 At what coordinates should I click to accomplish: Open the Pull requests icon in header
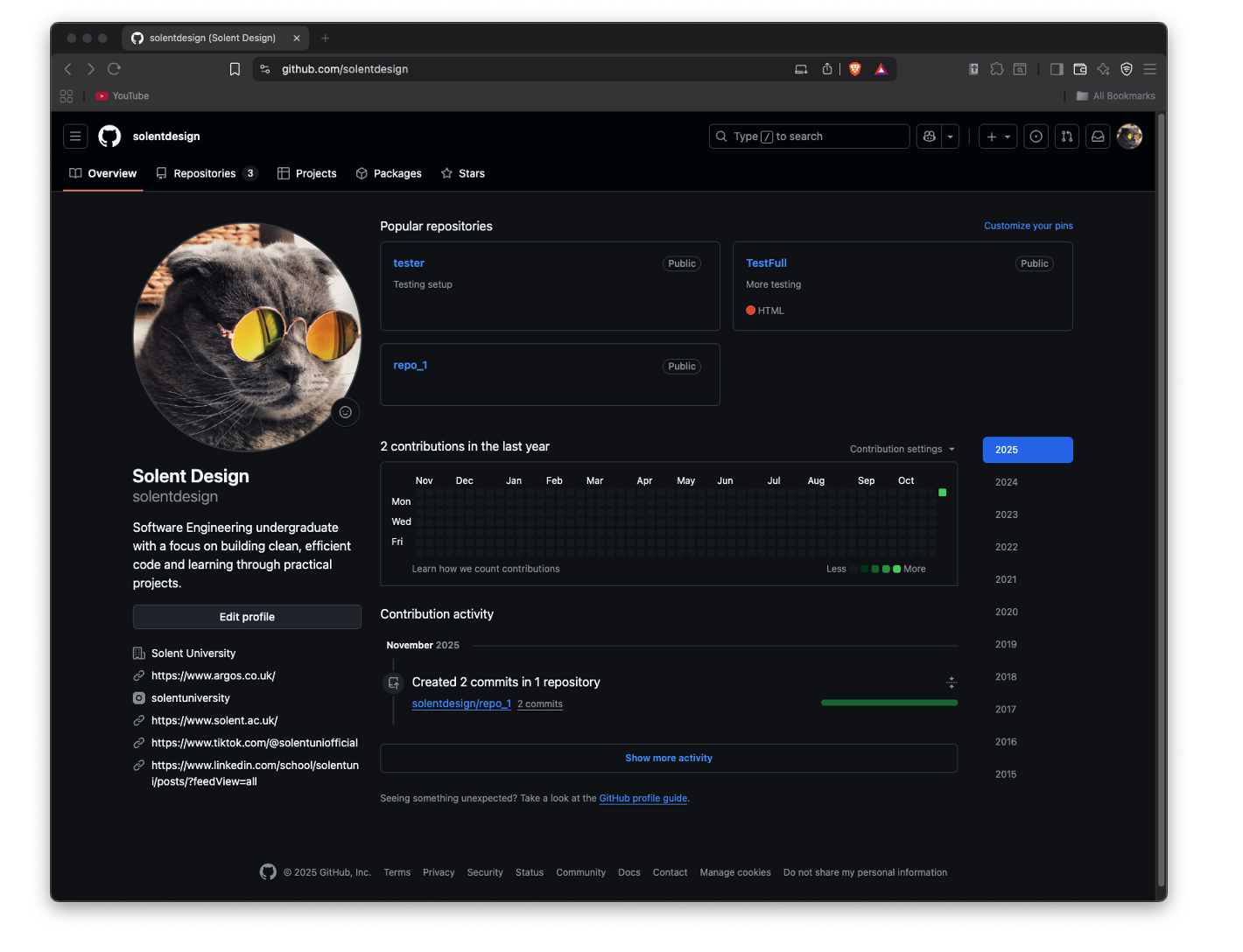(1067, 136)
